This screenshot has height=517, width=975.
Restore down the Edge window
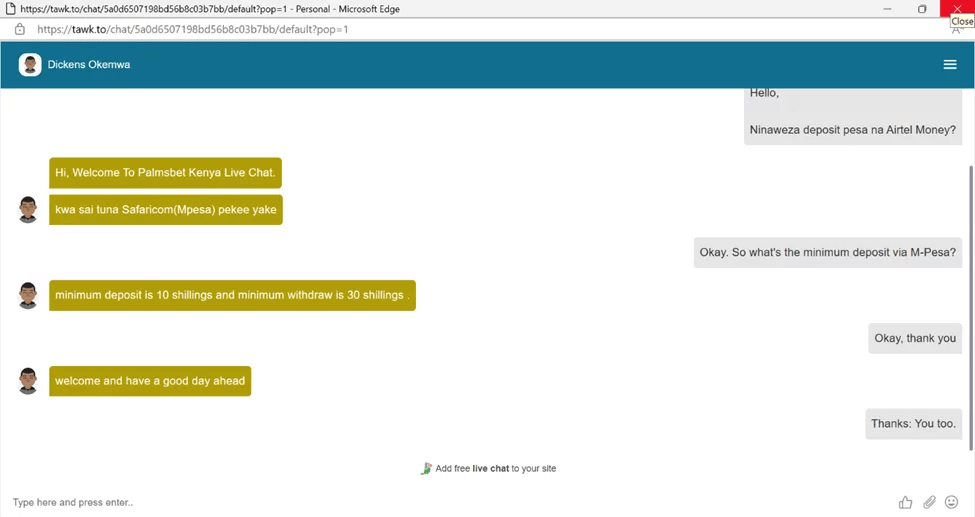click(x=922, y=9)
